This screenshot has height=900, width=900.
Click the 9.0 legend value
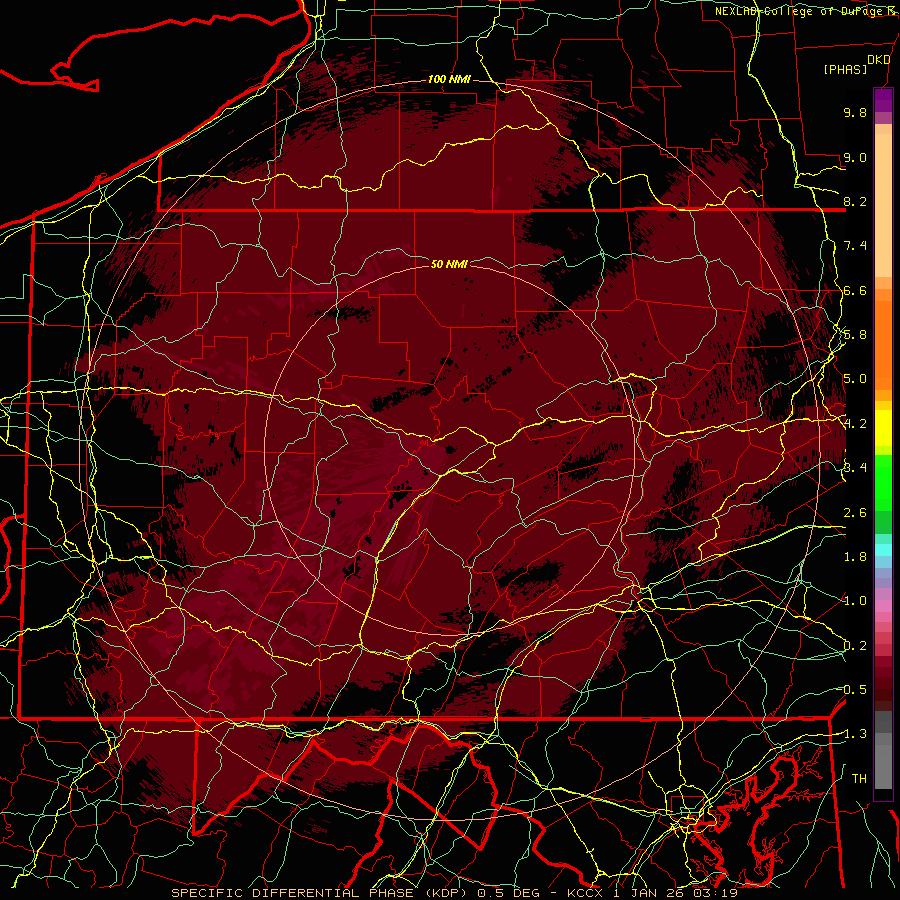[x=855, y=157]
